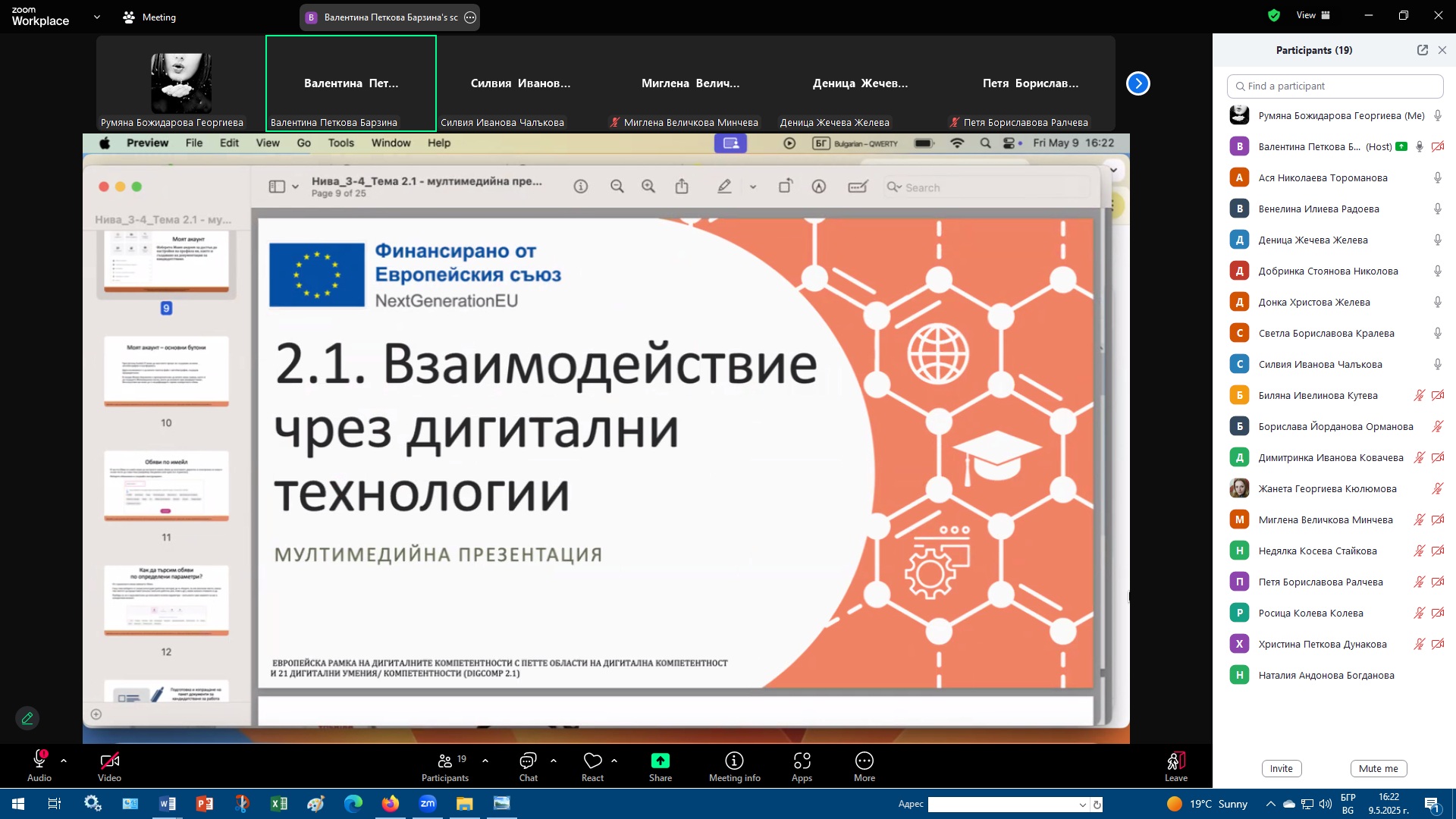Viewport: 1456px width, 819px height.
Task: Open the volume control in tray
Action: (1326, 804)
